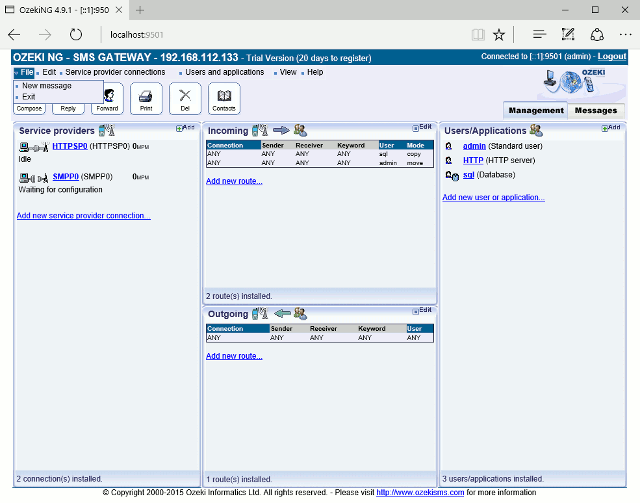
Task: Click User column header in Outgoing table
Action: pyautogui.click(x=420, y=329)
